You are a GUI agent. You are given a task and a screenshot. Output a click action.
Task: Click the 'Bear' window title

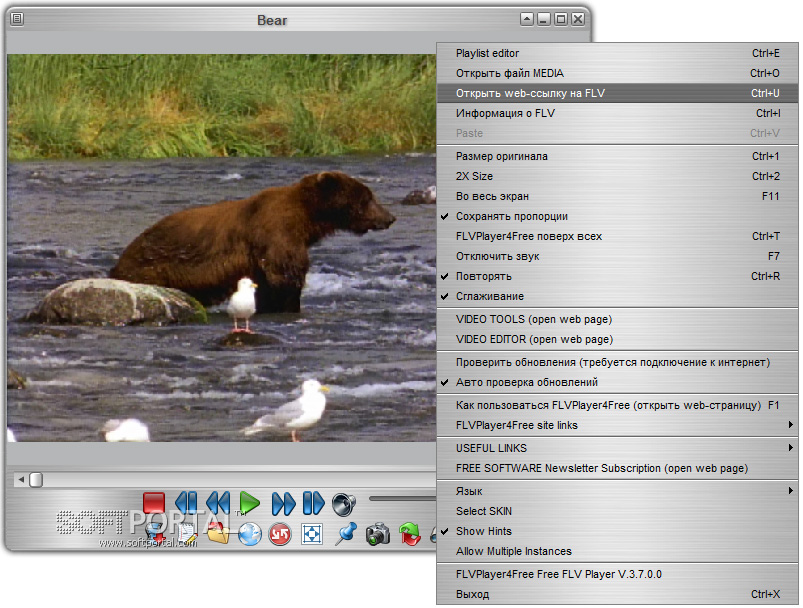point(272,20)
